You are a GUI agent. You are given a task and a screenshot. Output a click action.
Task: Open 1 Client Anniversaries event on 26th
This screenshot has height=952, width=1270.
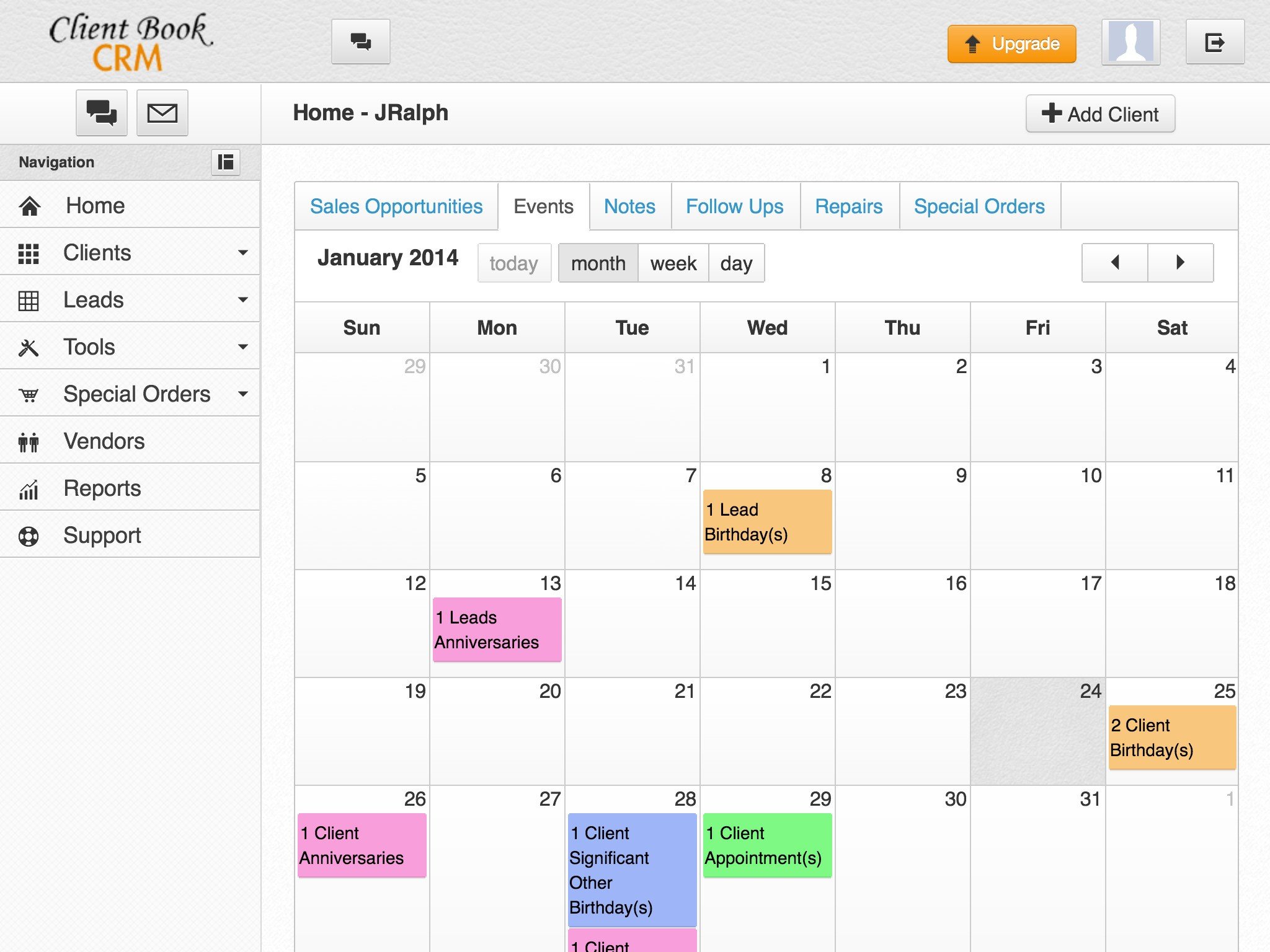[362, 845]
